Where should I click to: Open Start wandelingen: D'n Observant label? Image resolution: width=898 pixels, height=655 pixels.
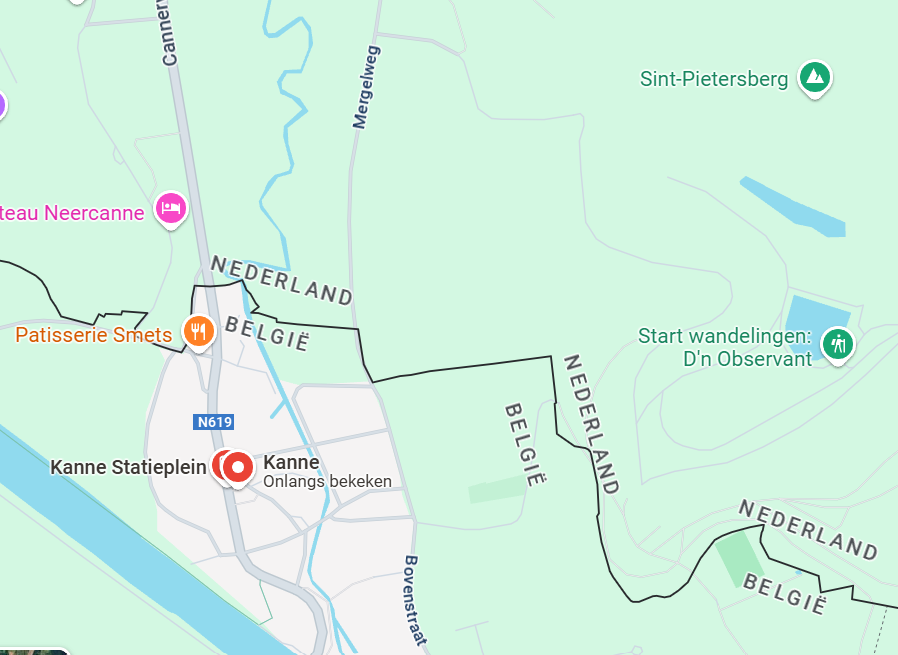(726, 347)
